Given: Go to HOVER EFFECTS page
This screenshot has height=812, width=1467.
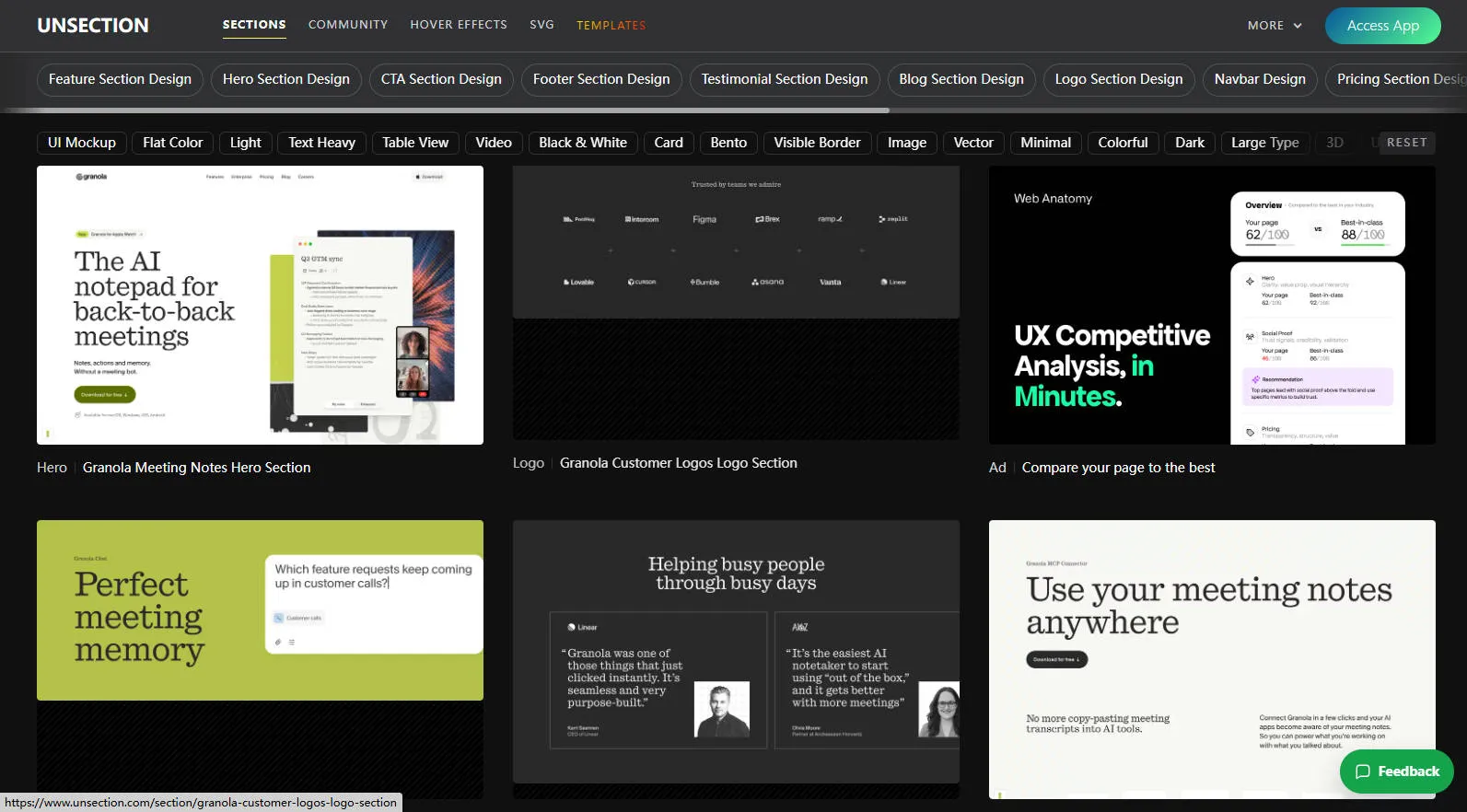Looking at the screenshot, I should coord(459,25).
